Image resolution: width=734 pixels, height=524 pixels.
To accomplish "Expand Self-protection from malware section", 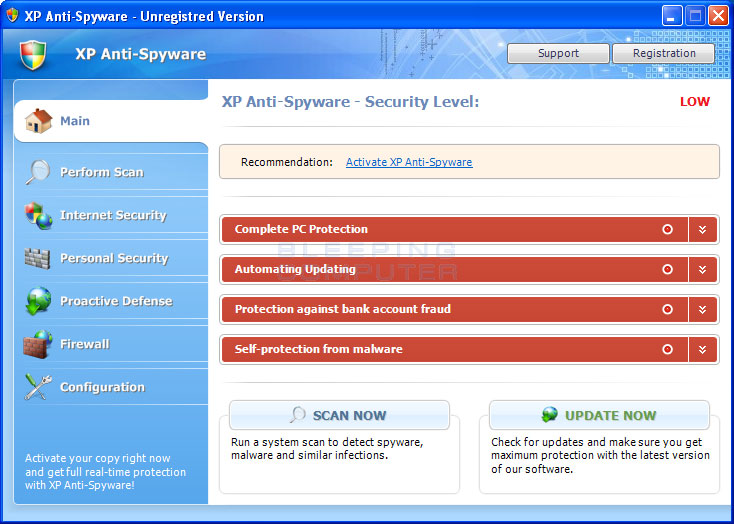I will point(702,349).
